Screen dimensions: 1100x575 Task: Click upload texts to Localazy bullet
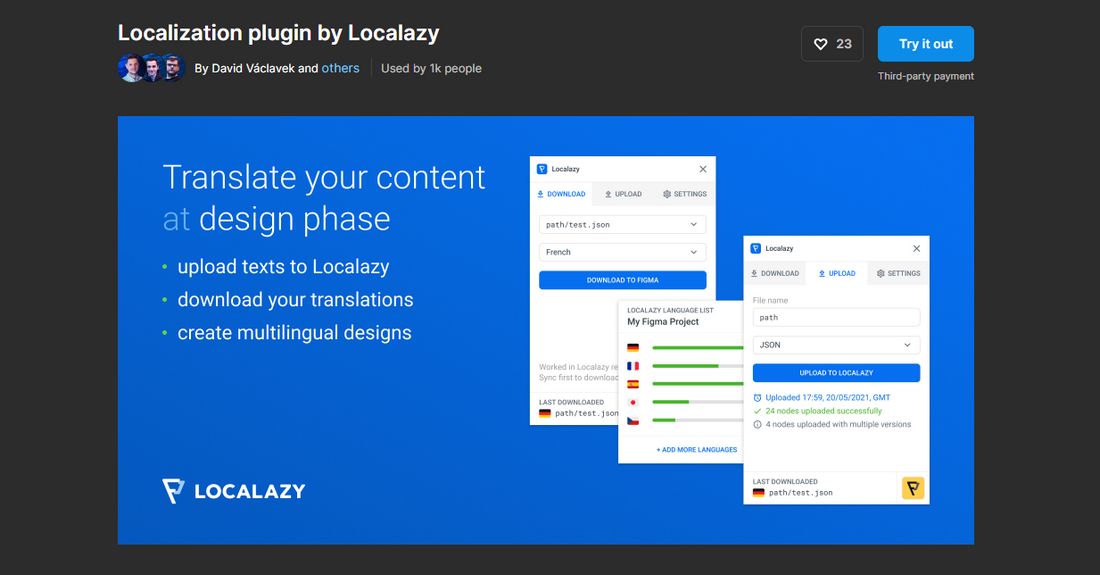coord(283,266)
